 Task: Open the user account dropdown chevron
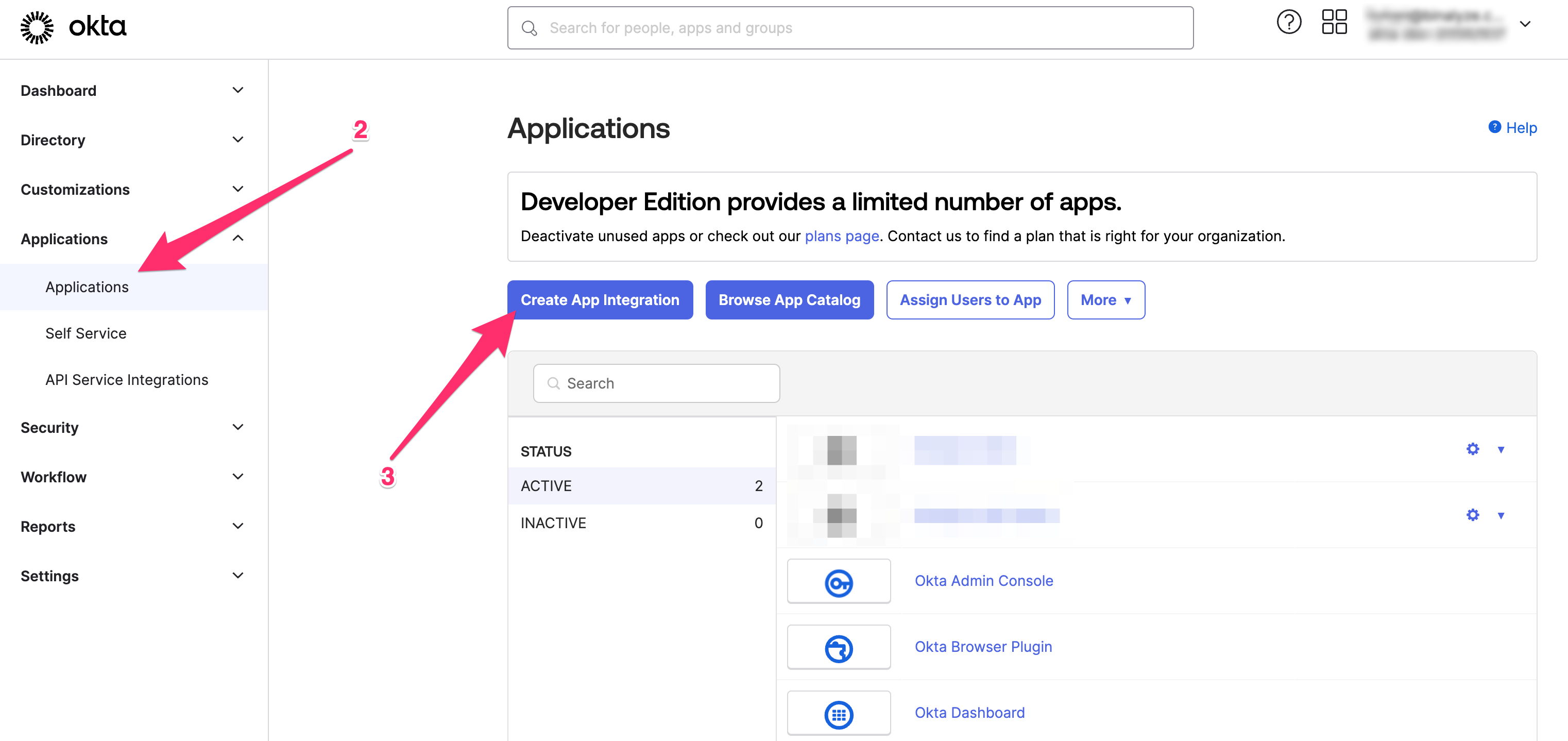coord(1524,24)
